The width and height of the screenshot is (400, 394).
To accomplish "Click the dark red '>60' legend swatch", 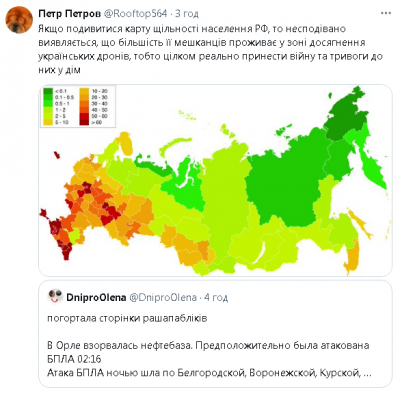I will click(84, 122).
